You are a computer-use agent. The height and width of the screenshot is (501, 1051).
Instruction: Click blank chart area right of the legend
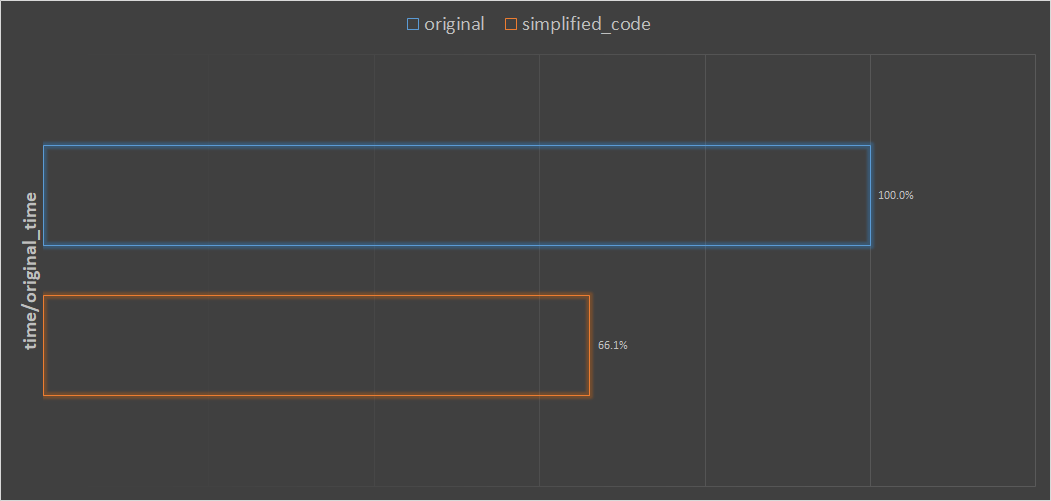point(850,25)
